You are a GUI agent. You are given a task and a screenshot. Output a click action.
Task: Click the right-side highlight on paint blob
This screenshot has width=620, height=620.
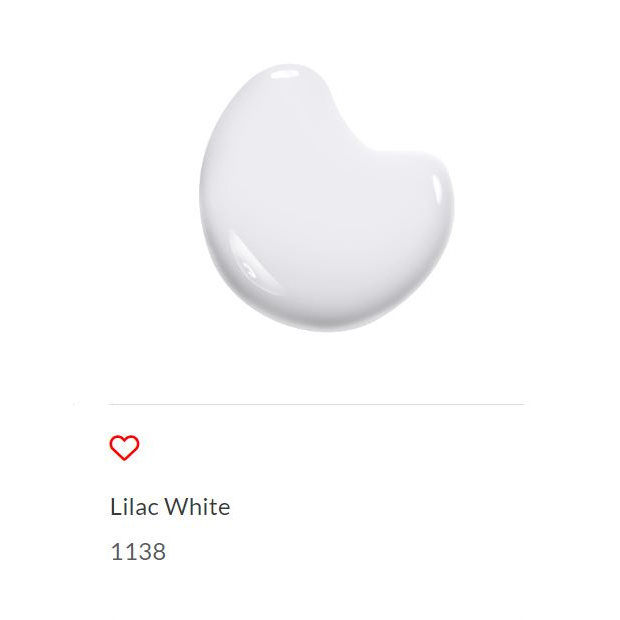(437, 189)
